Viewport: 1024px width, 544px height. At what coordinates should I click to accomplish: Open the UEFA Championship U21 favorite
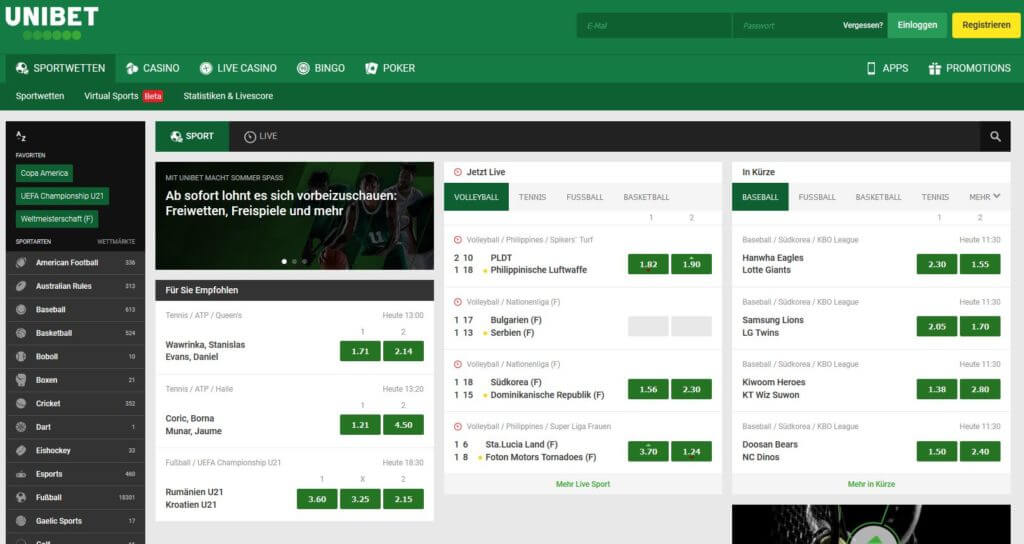click(x=62, y=196)
